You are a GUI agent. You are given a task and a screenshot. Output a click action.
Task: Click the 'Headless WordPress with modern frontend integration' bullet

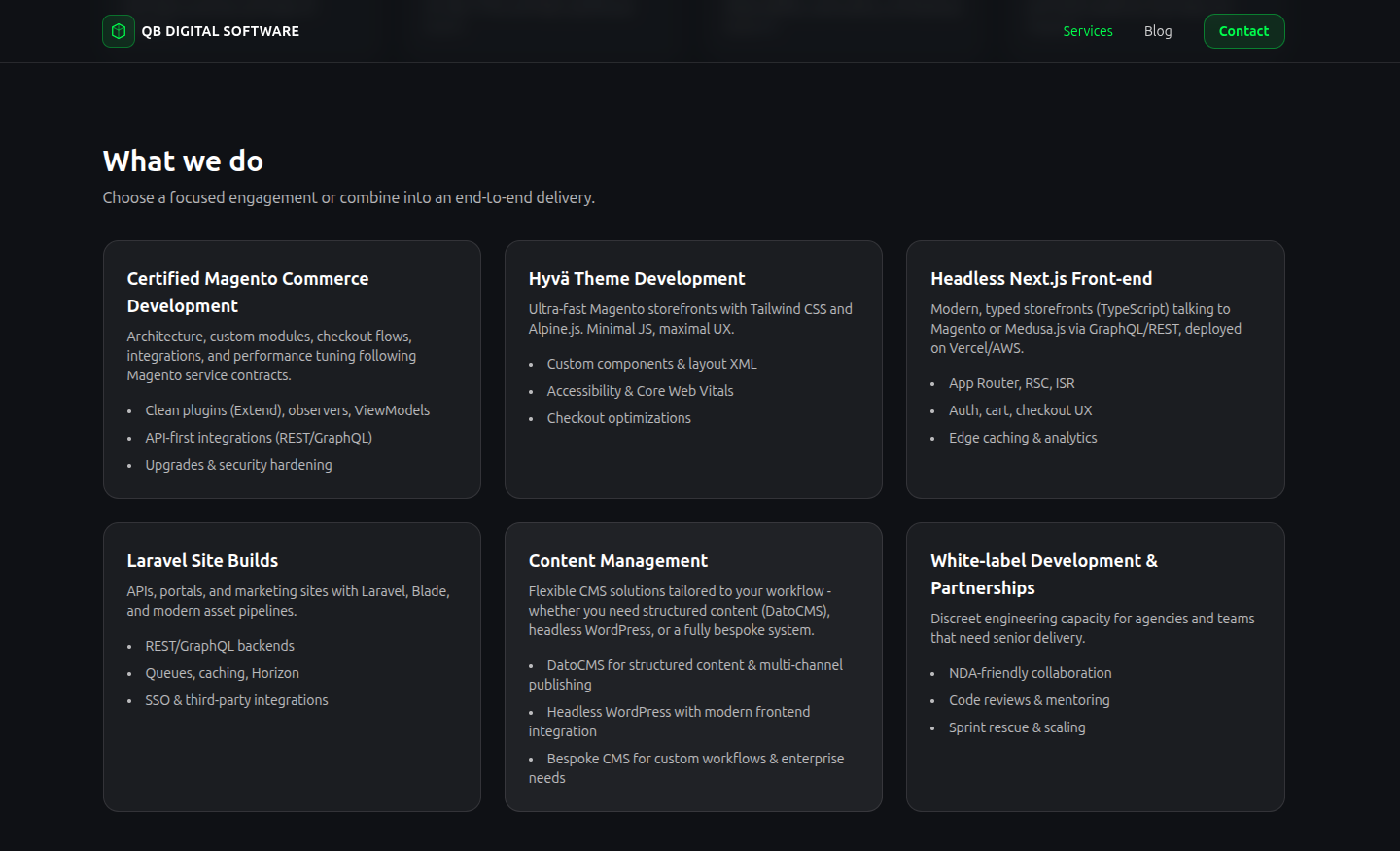tap(670, 721)
